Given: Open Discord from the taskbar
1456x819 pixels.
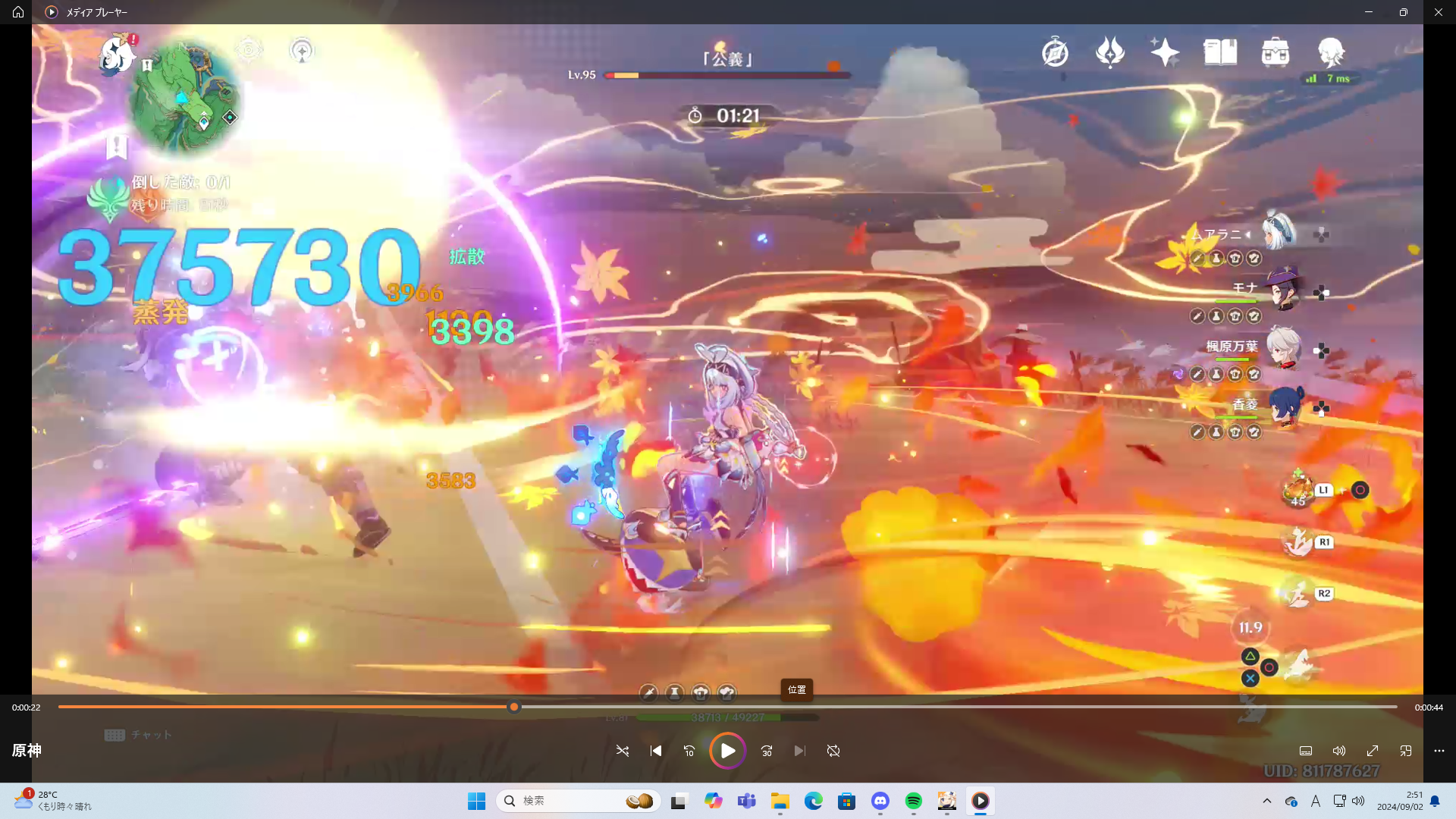Looking at the screenshot, I should click(880, 801).
